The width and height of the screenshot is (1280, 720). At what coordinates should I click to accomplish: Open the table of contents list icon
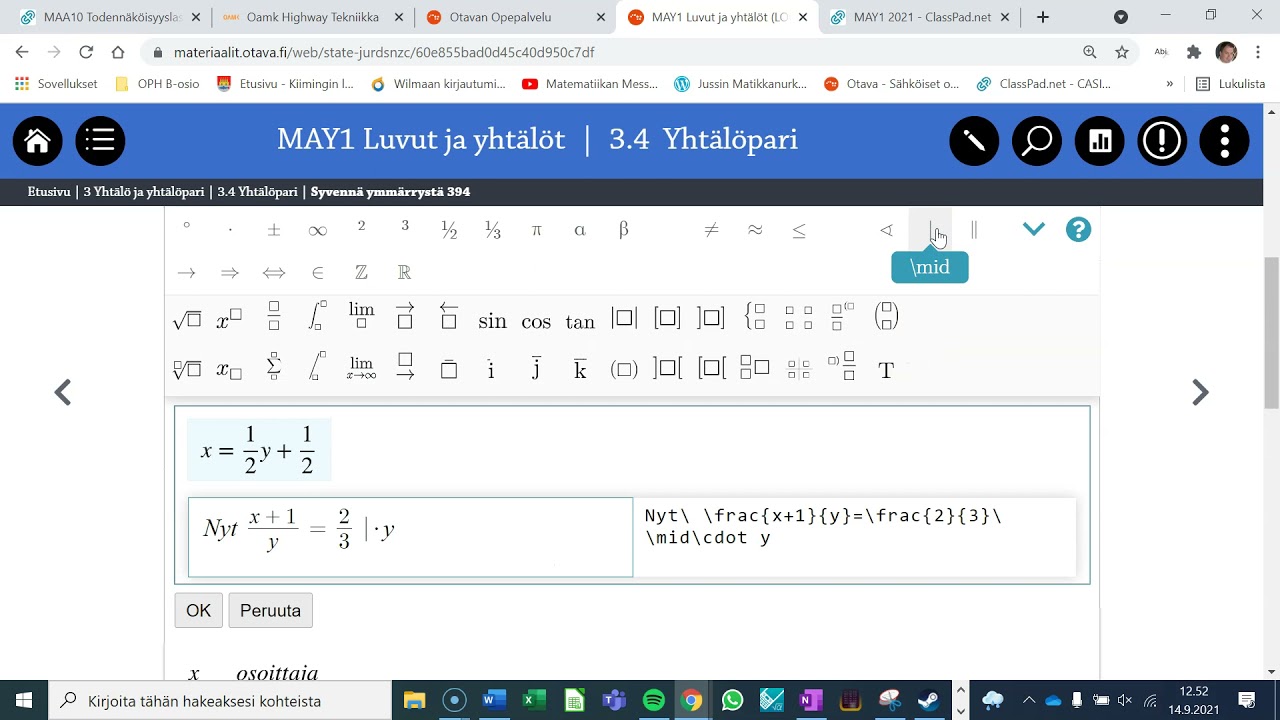coord(100,141)
